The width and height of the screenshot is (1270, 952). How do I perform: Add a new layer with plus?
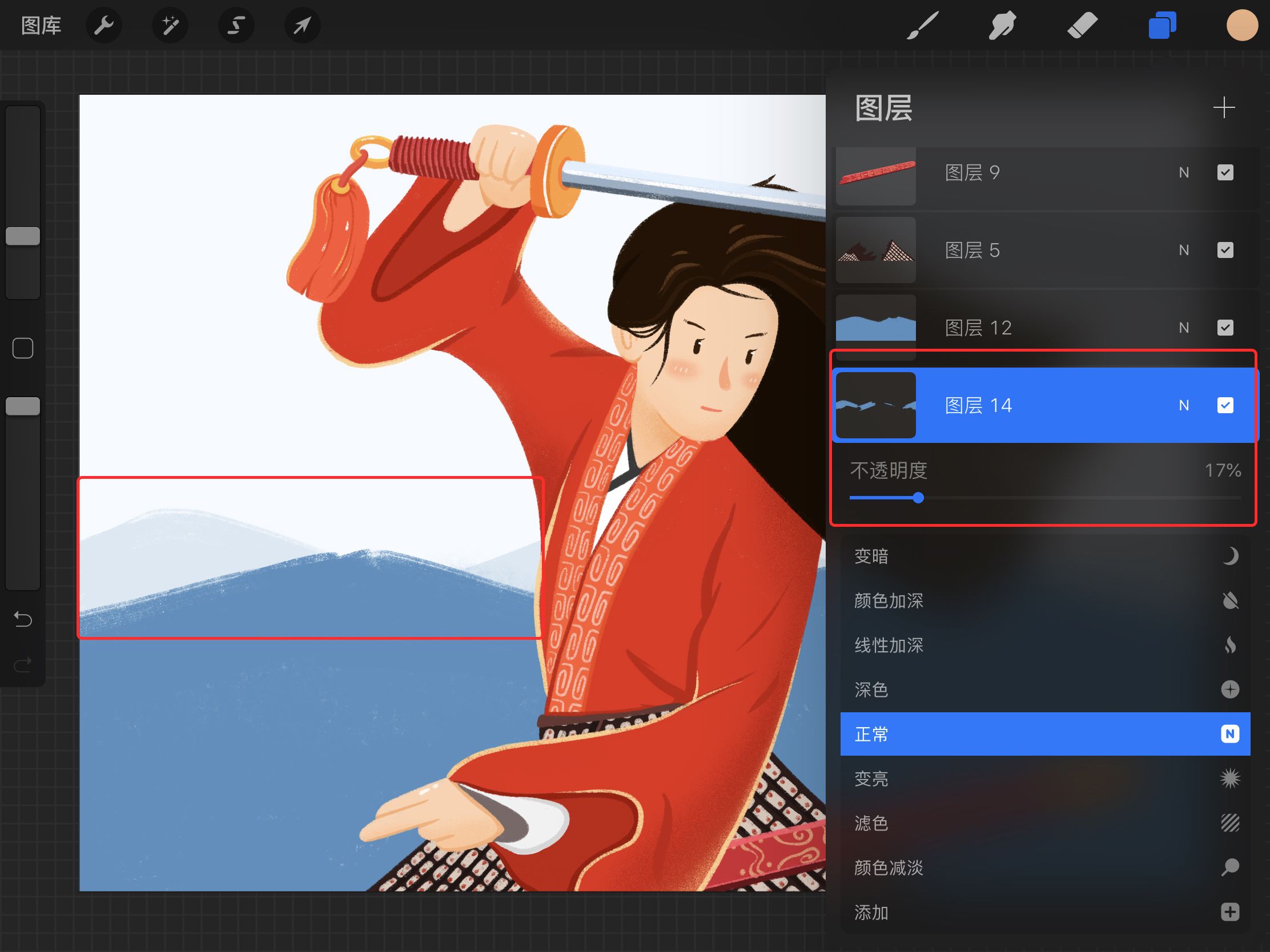(x=1224, y=108)
